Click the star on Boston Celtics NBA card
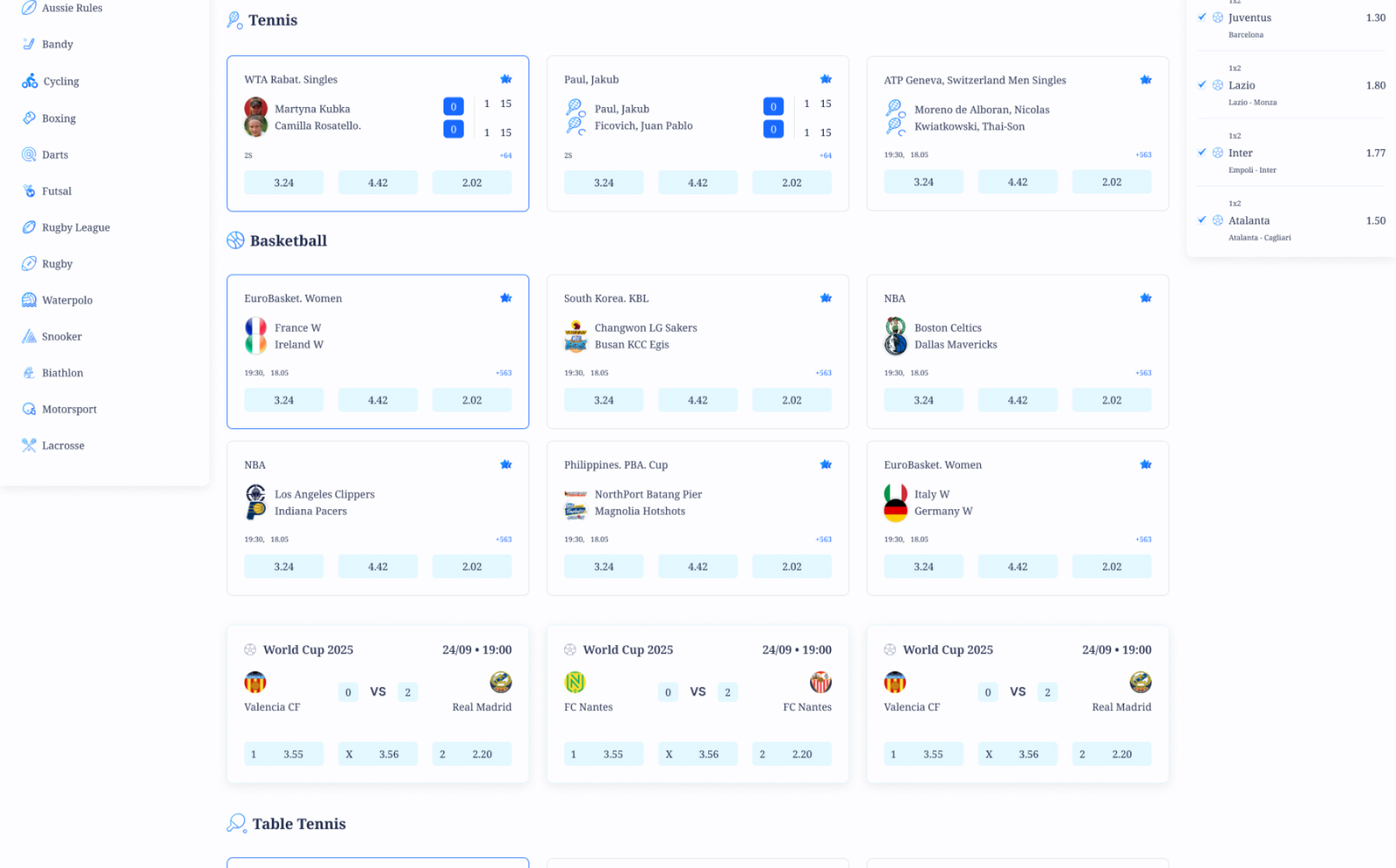Screen dimensions: 1396x868 [1146, 298]
